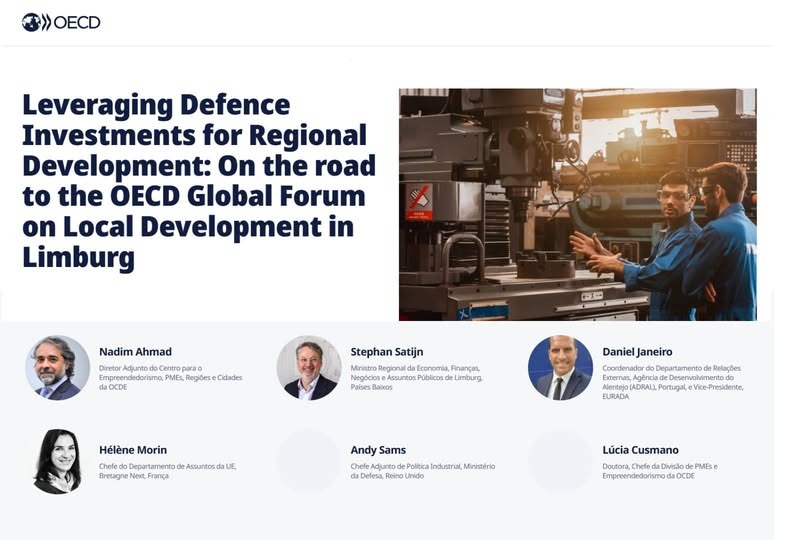Viewport: 787px width, 540px height.
Task: Click the blank avatar beside Andy Sams
Action: (x=309, y=461)
